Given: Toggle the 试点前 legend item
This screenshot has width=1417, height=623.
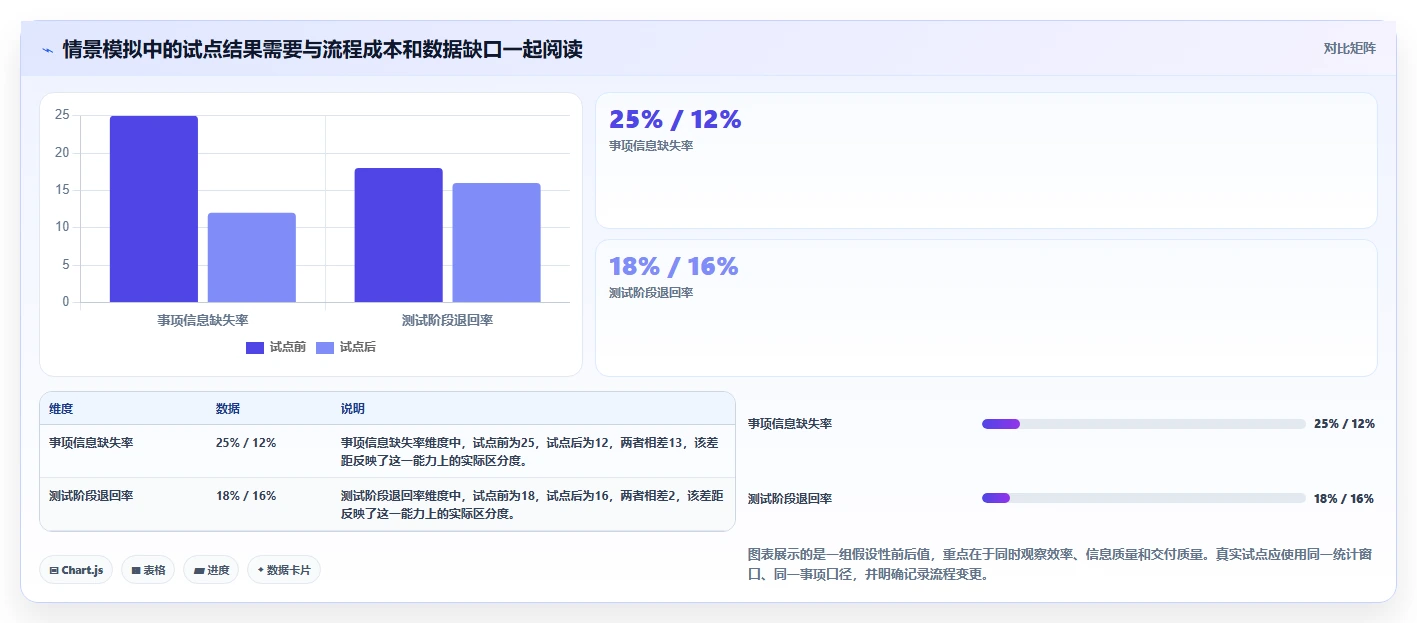Looking at the screenshot, I should pyautogui.click(x=276, y=347).
